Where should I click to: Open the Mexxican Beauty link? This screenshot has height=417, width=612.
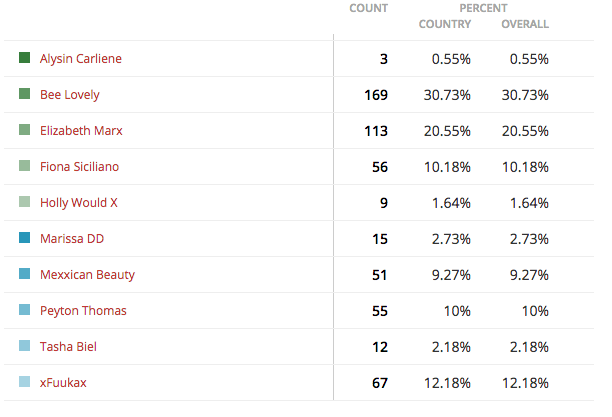tap(87, 275)
